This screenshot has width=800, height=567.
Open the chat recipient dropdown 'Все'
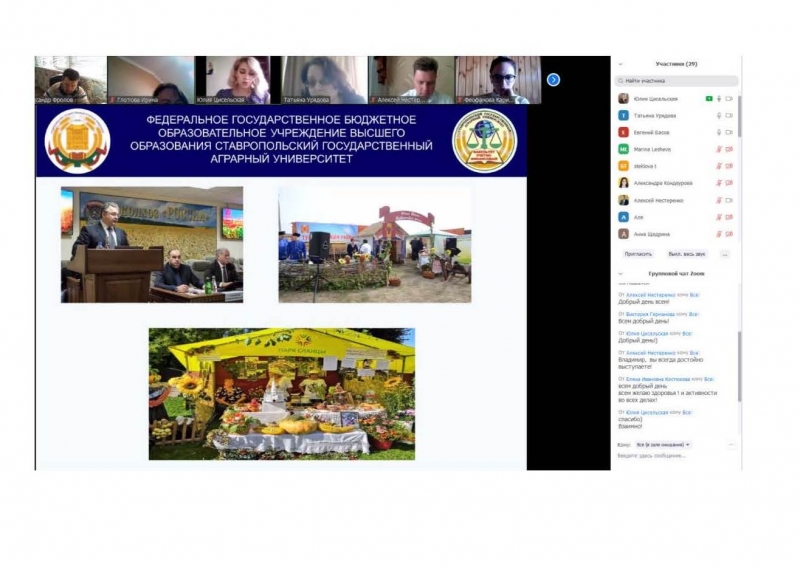tap(664, 444)
